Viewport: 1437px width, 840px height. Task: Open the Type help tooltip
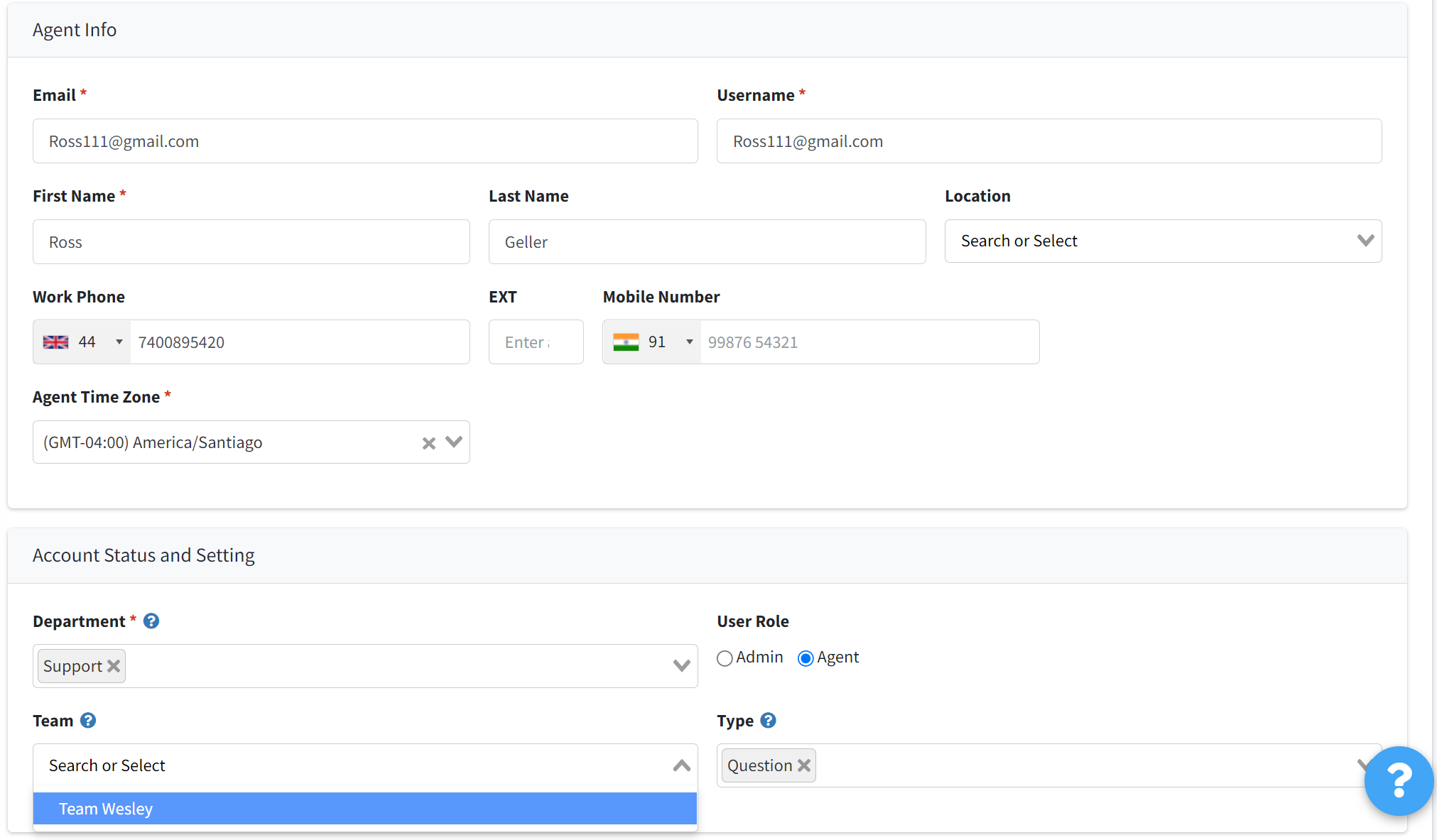(769, 720)
